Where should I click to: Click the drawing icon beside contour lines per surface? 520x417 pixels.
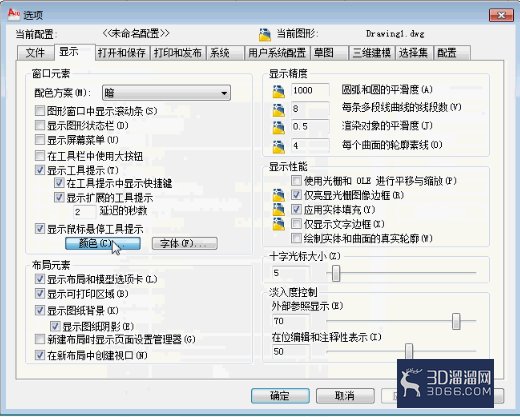tap(278, 147)
